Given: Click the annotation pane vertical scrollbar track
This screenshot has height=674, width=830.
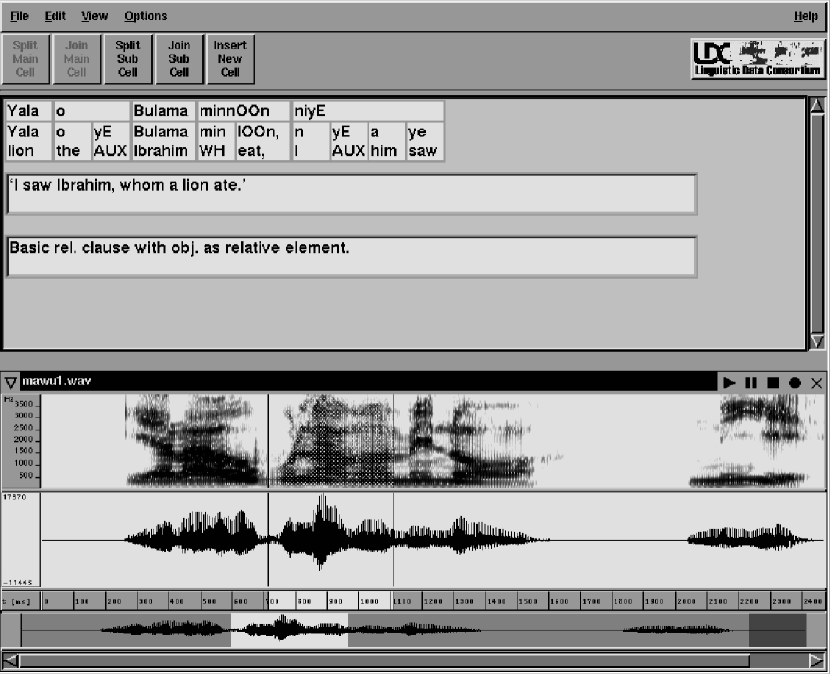Looking at the screenshot, I should coord(817,223).
